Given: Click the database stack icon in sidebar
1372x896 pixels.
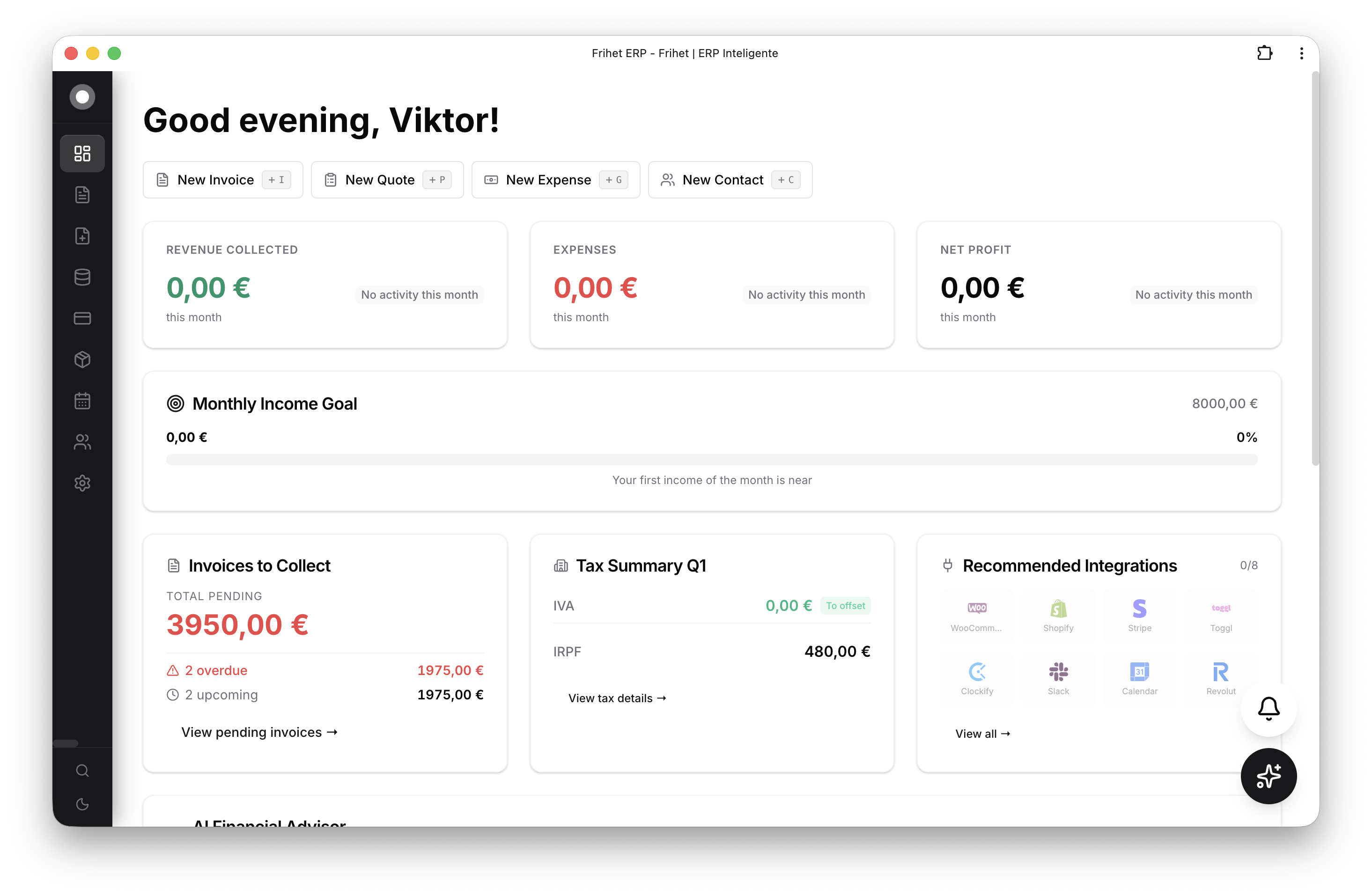Looking at the screenshot, I should click(x=82, y=277).
